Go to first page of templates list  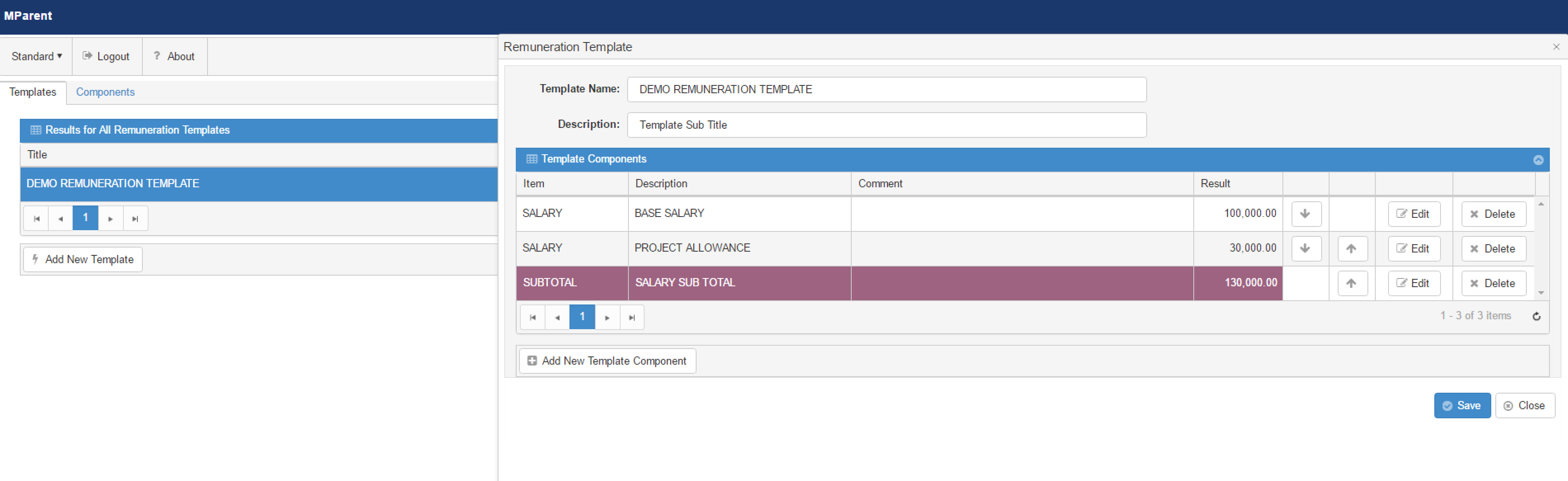tap(36, 218)
